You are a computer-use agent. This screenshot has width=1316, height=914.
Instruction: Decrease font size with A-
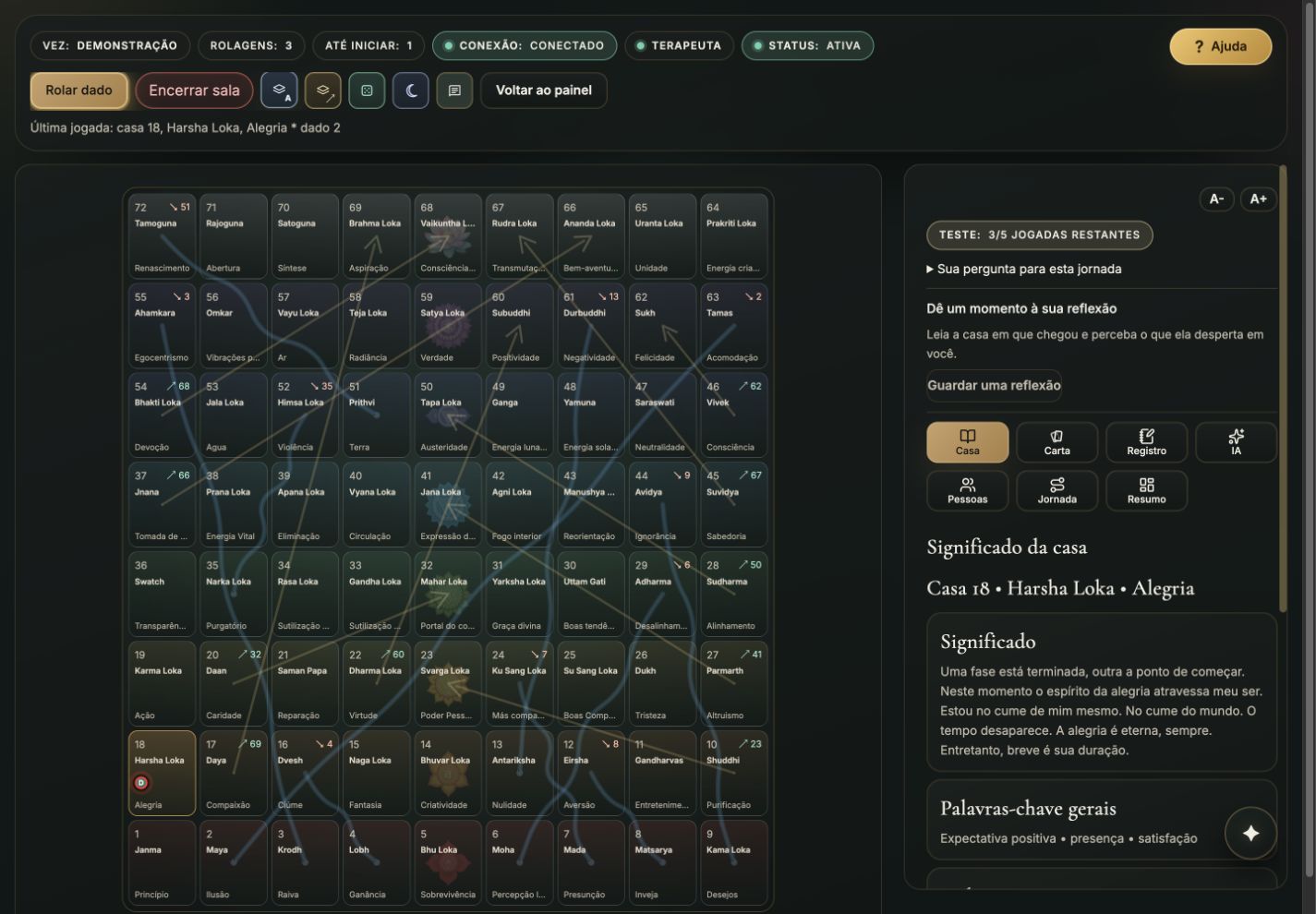(1216, 198)
